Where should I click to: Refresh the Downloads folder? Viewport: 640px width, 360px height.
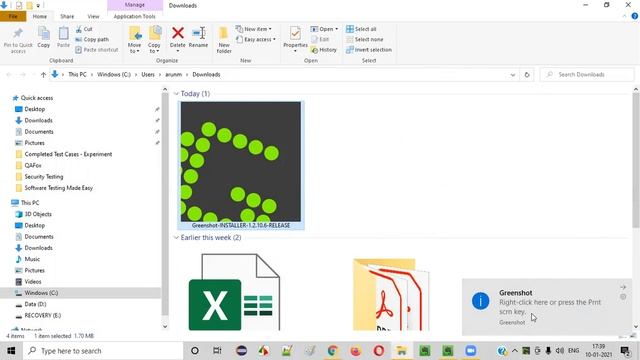tap(527, 75)
